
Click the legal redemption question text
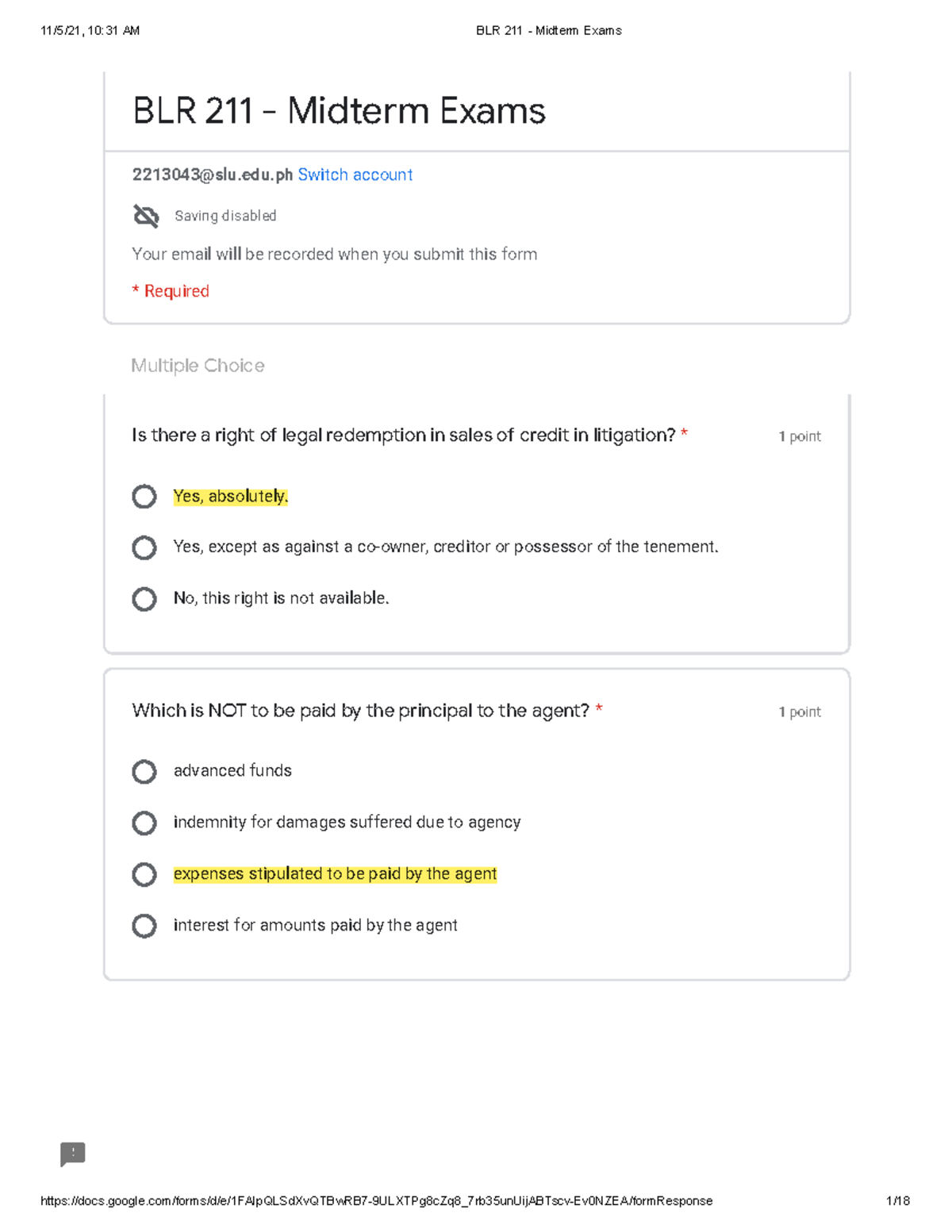(x=403, y=436)
